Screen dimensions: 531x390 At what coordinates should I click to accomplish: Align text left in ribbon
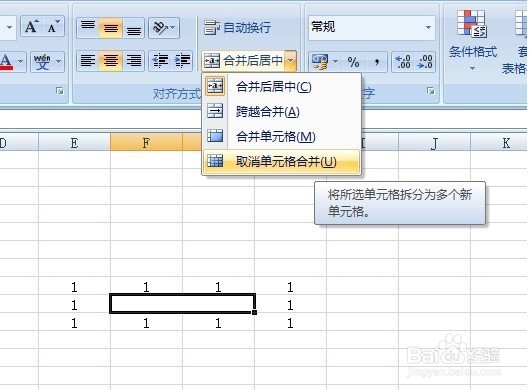[88, 61]
